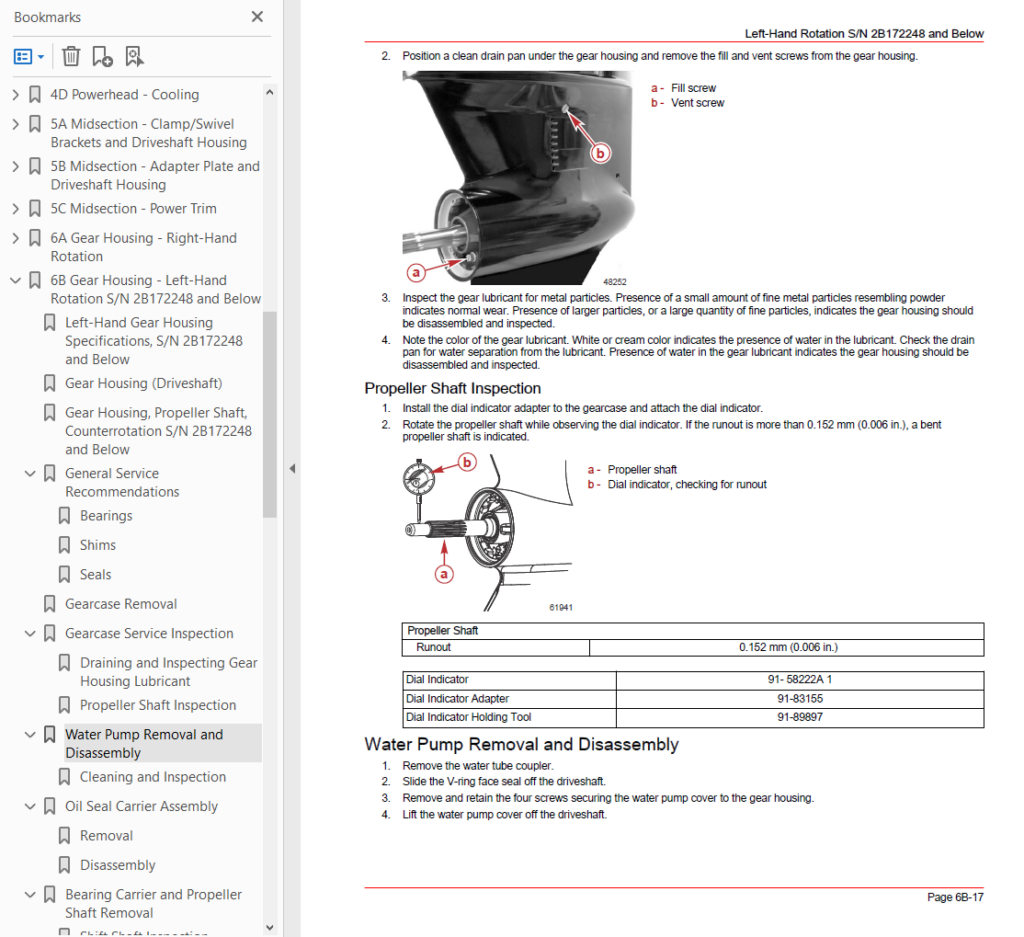This screenshot has width=1024, height=937.
Task: Click the '91-89897' table cell
Action: point(800,717)
